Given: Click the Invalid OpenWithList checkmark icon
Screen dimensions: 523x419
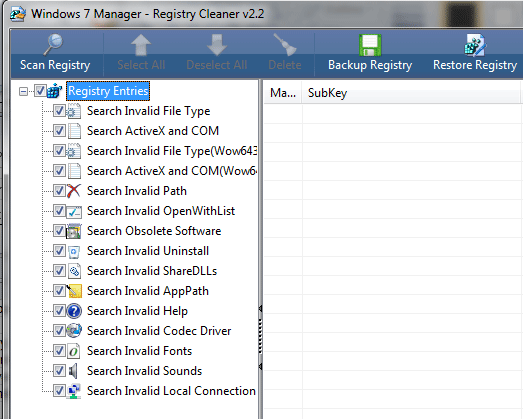Looking at the screenshot, I should pos(74,212).
